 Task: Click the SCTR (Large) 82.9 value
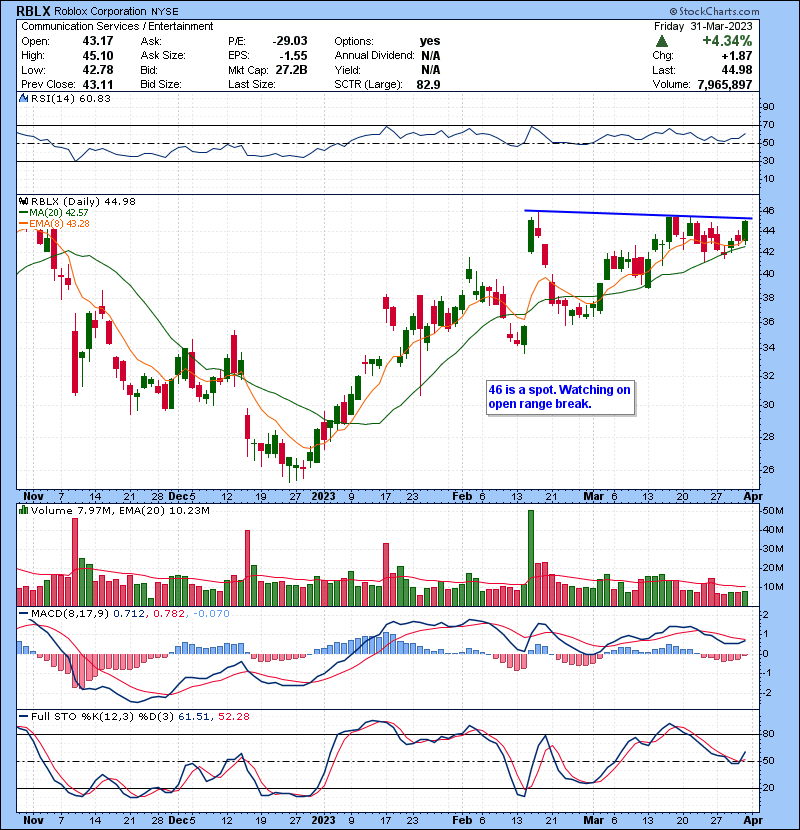[428, 84]
